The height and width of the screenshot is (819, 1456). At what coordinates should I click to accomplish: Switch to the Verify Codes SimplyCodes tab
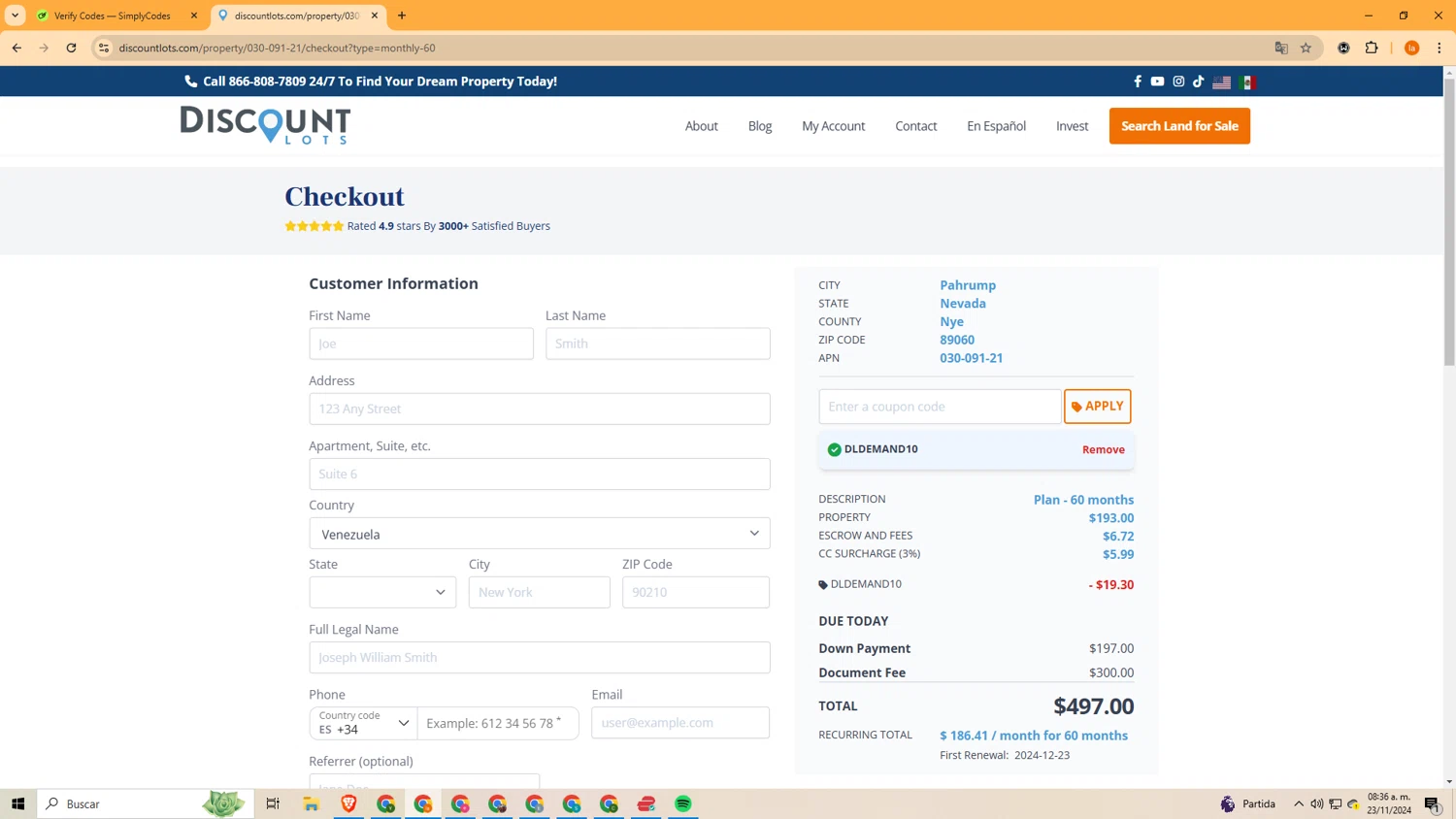[x=112, y=16]
